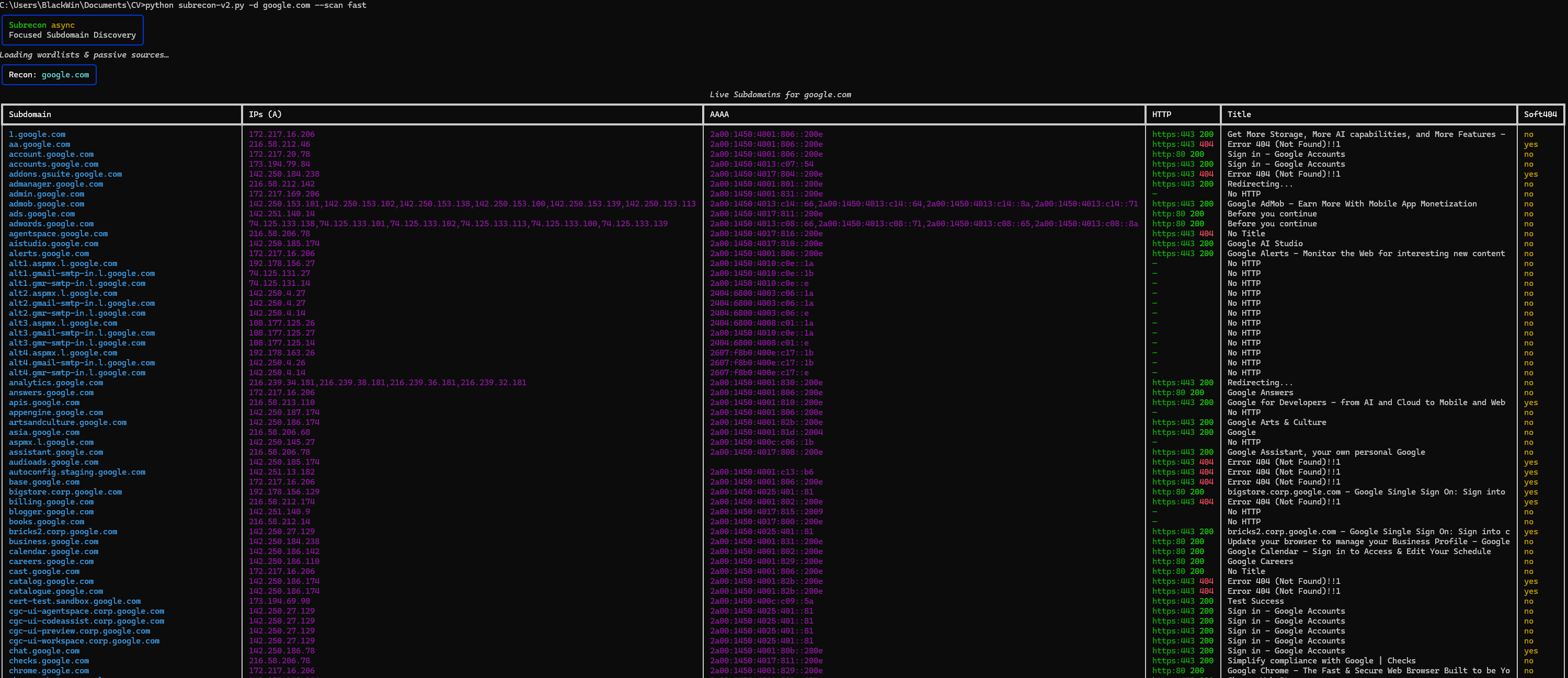The image size is (1568, 678).
Task: Select the title "Google Answers"
Action: (1260, 393)
